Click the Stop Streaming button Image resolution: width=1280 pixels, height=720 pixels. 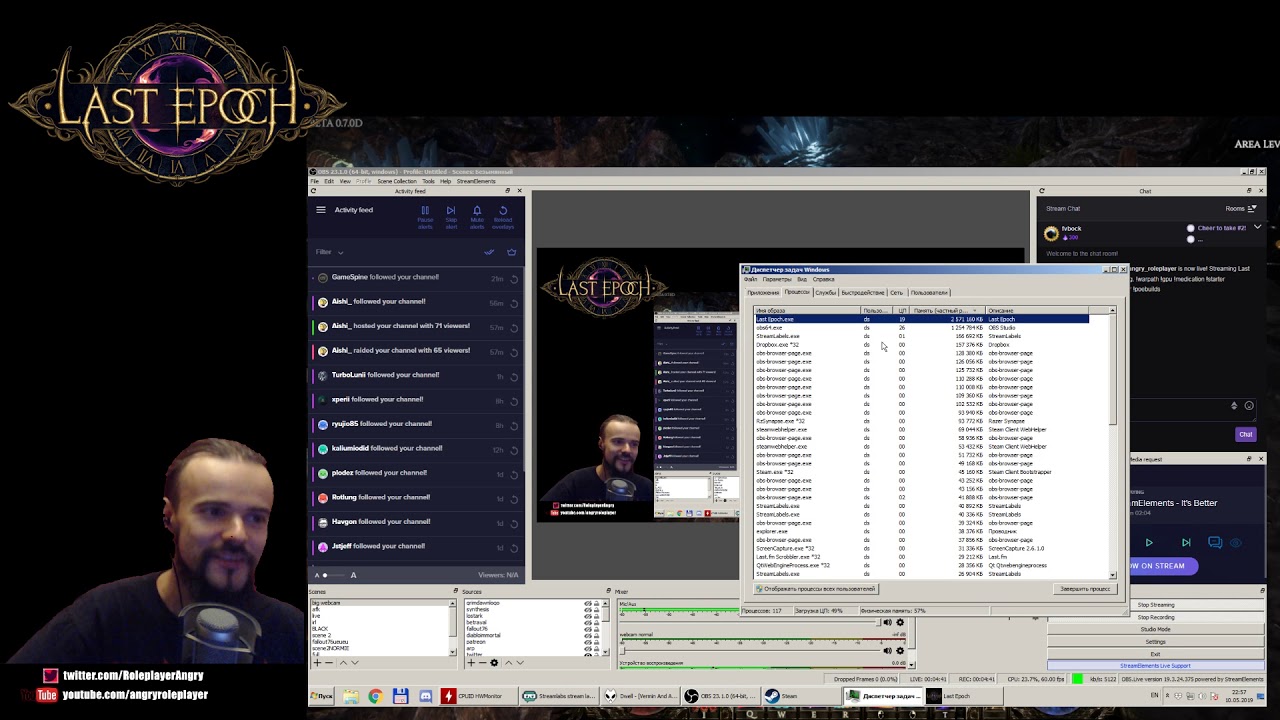[x=1155, y=605]
